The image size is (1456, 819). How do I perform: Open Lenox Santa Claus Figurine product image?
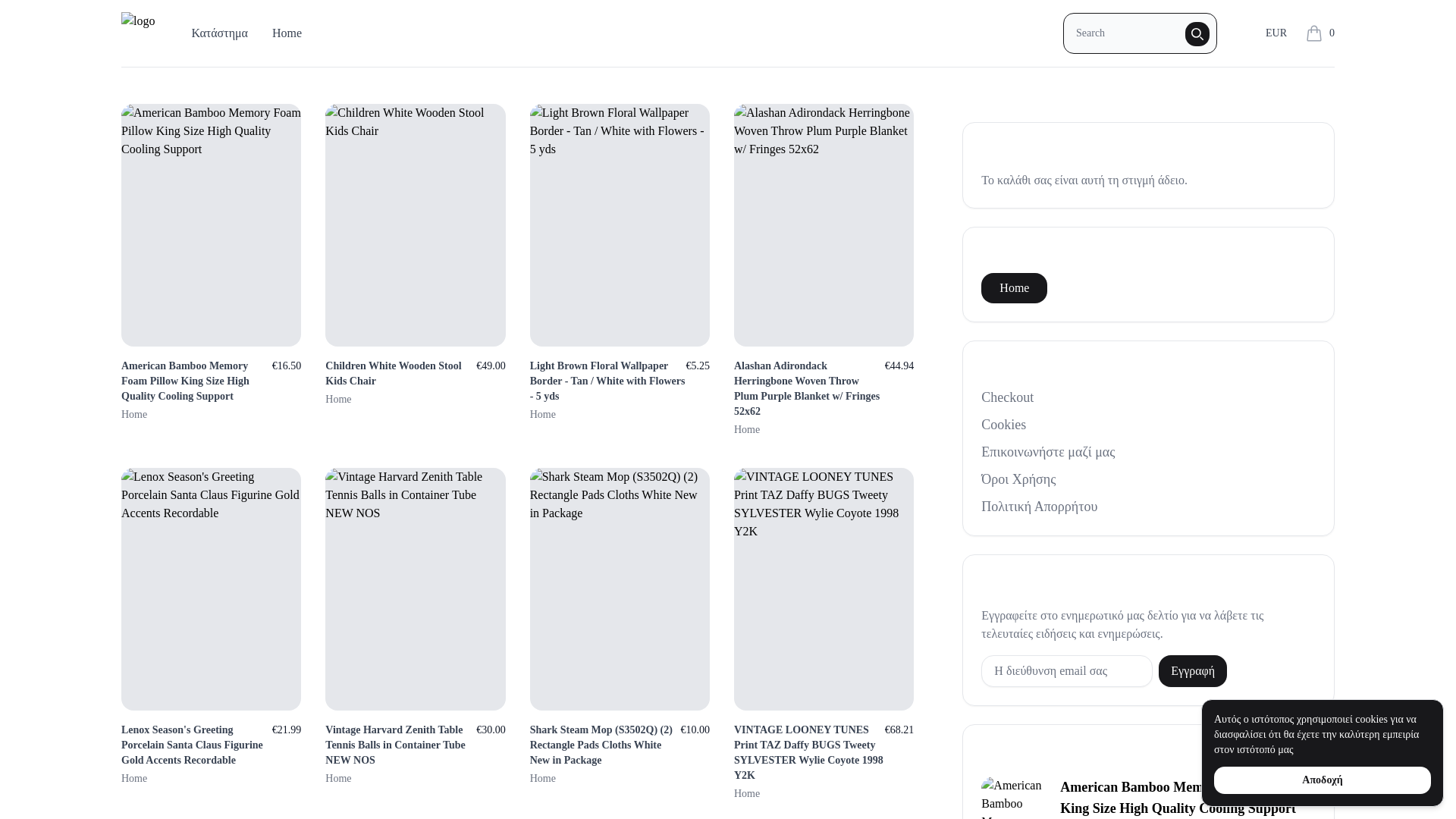211,589
